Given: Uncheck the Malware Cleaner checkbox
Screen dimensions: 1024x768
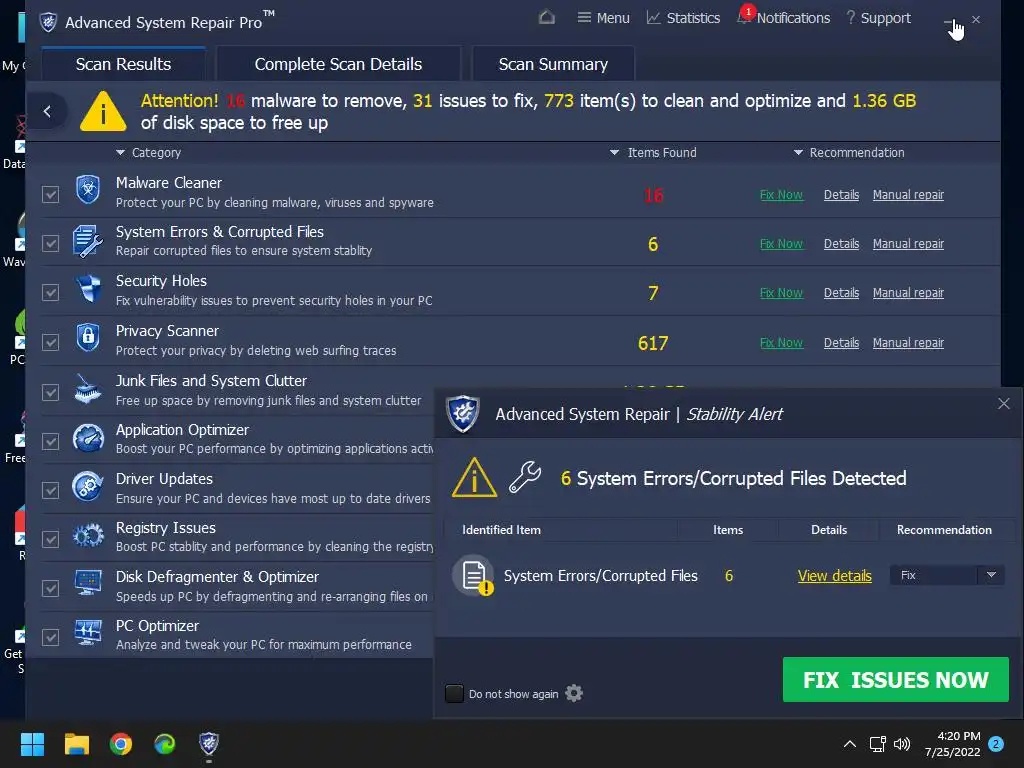Looking at the screenshot, I should coord(50,195).
